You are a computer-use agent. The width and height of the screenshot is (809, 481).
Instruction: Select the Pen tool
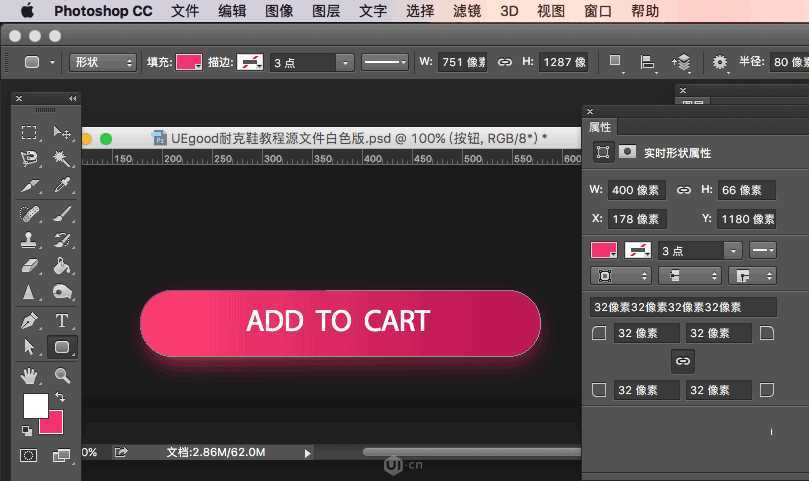30,321
